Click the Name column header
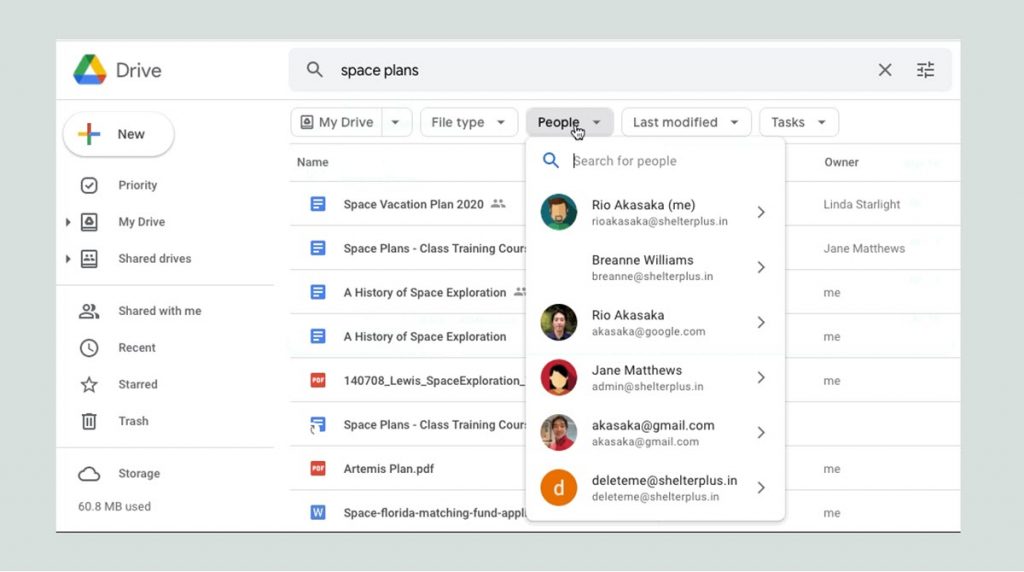Screen dimensions: 1024x572 (x=312, y=162)
